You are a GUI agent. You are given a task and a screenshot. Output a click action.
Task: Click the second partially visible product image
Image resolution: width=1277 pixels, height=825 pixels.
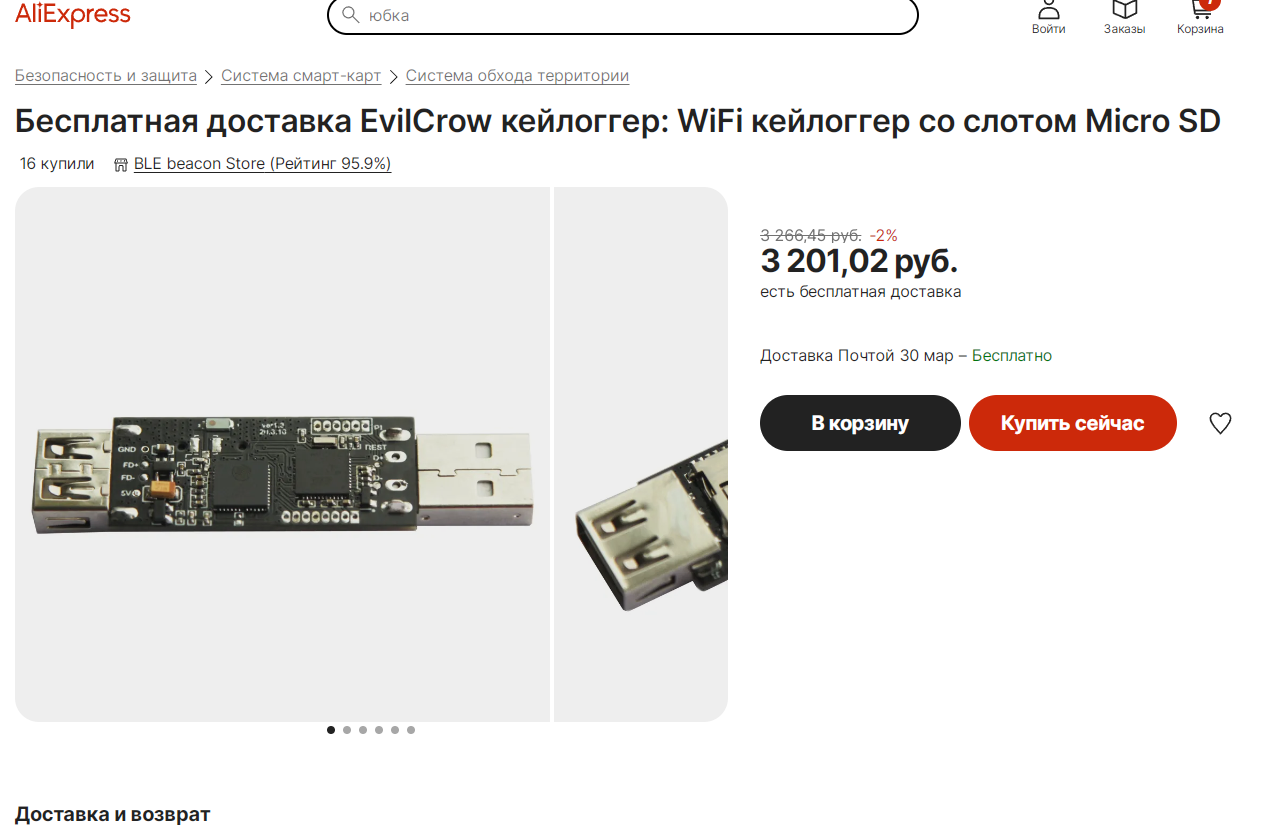[641, 454]
